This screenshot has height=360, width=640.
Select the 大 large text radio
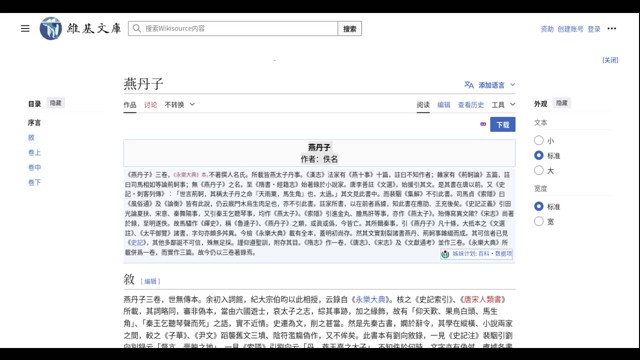pyautogui.click(x=539, y=170)
